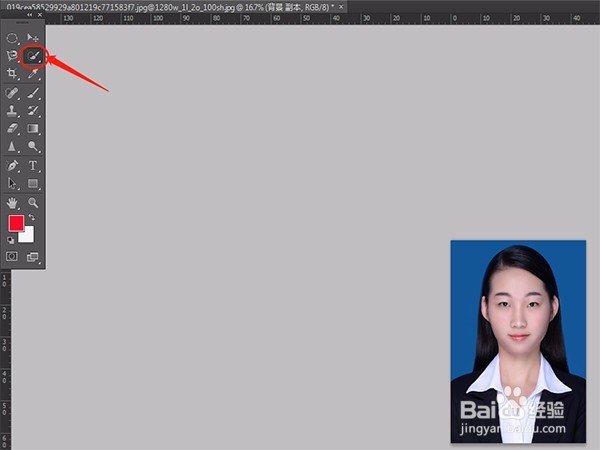Swap foreground and background colors
Screen dimensions: 600x450
32,218
